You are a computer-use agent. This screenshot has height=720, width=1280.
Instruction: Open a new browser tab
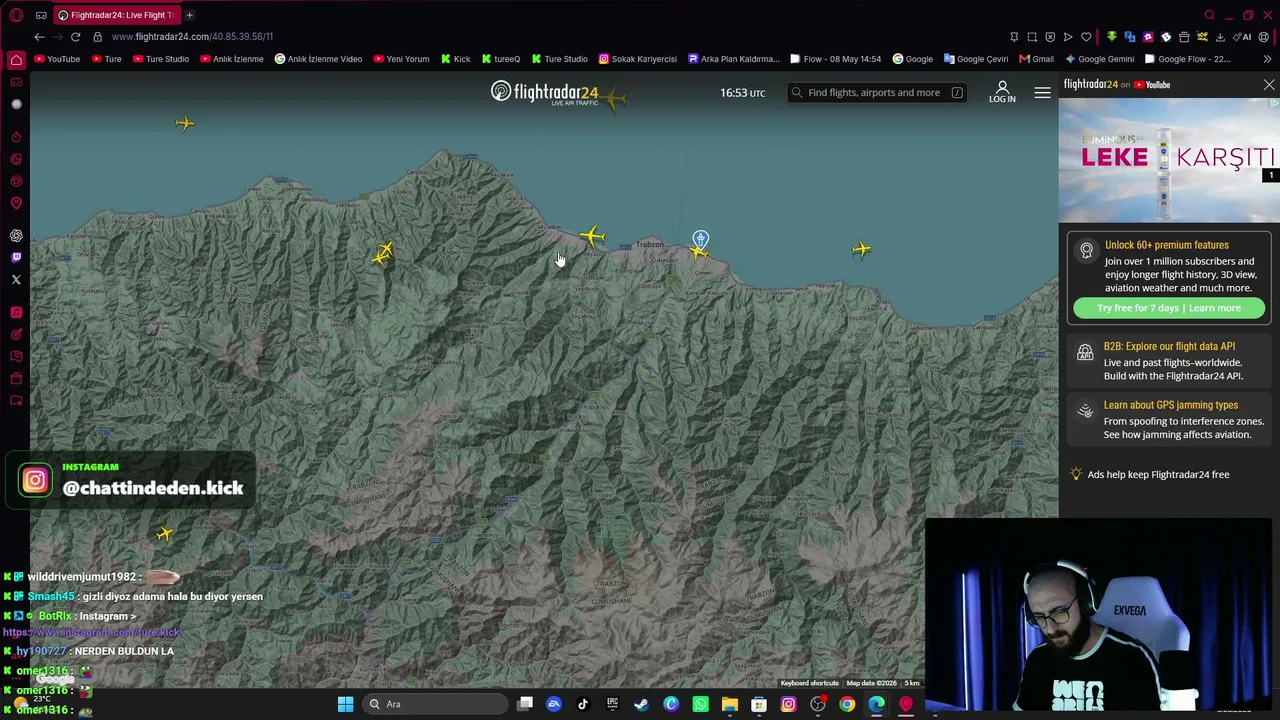(x=189, y=15)
